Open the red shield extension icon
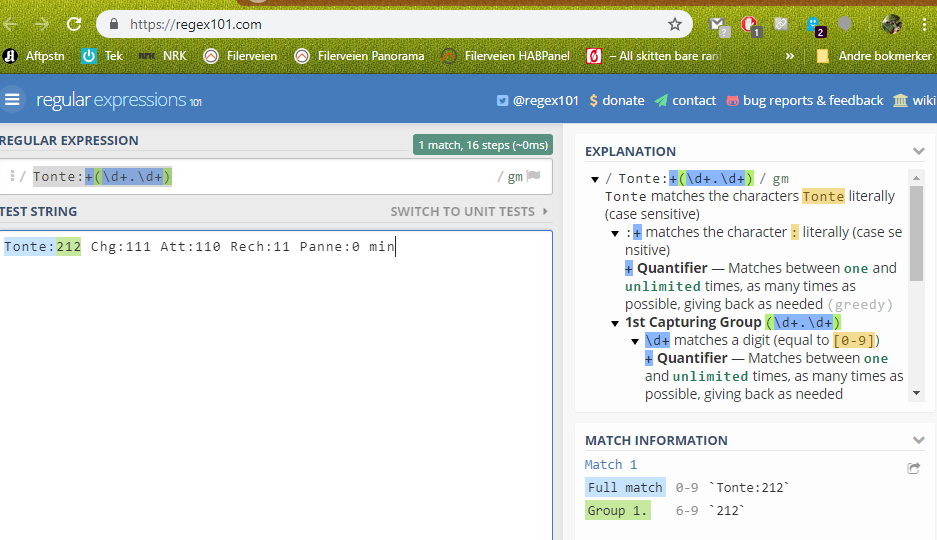This screenshot has width=937, height=540. pos(750,26)
